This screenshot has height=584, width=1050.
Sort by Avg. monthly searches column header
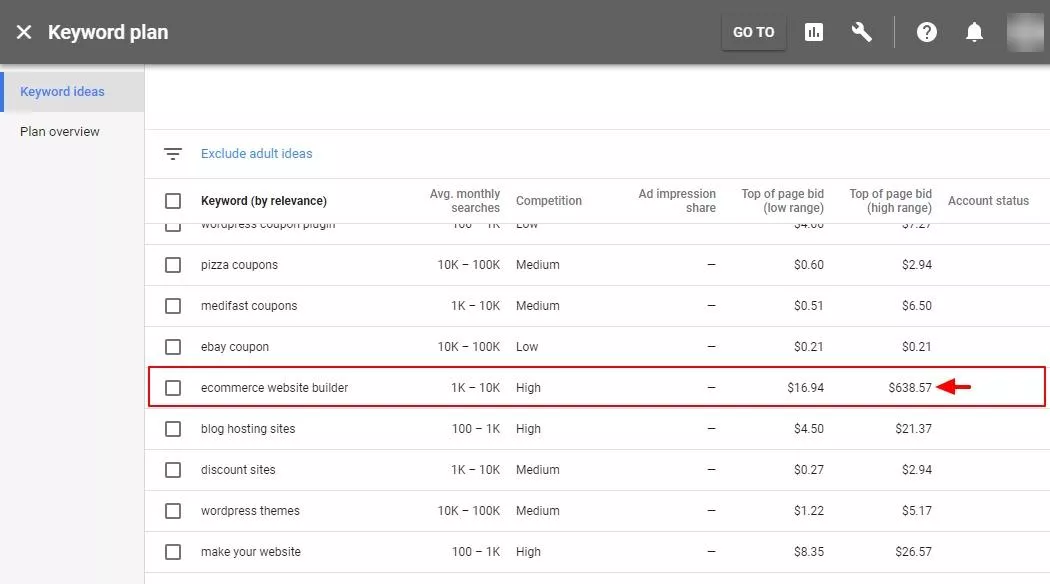[x=465, y=201]
